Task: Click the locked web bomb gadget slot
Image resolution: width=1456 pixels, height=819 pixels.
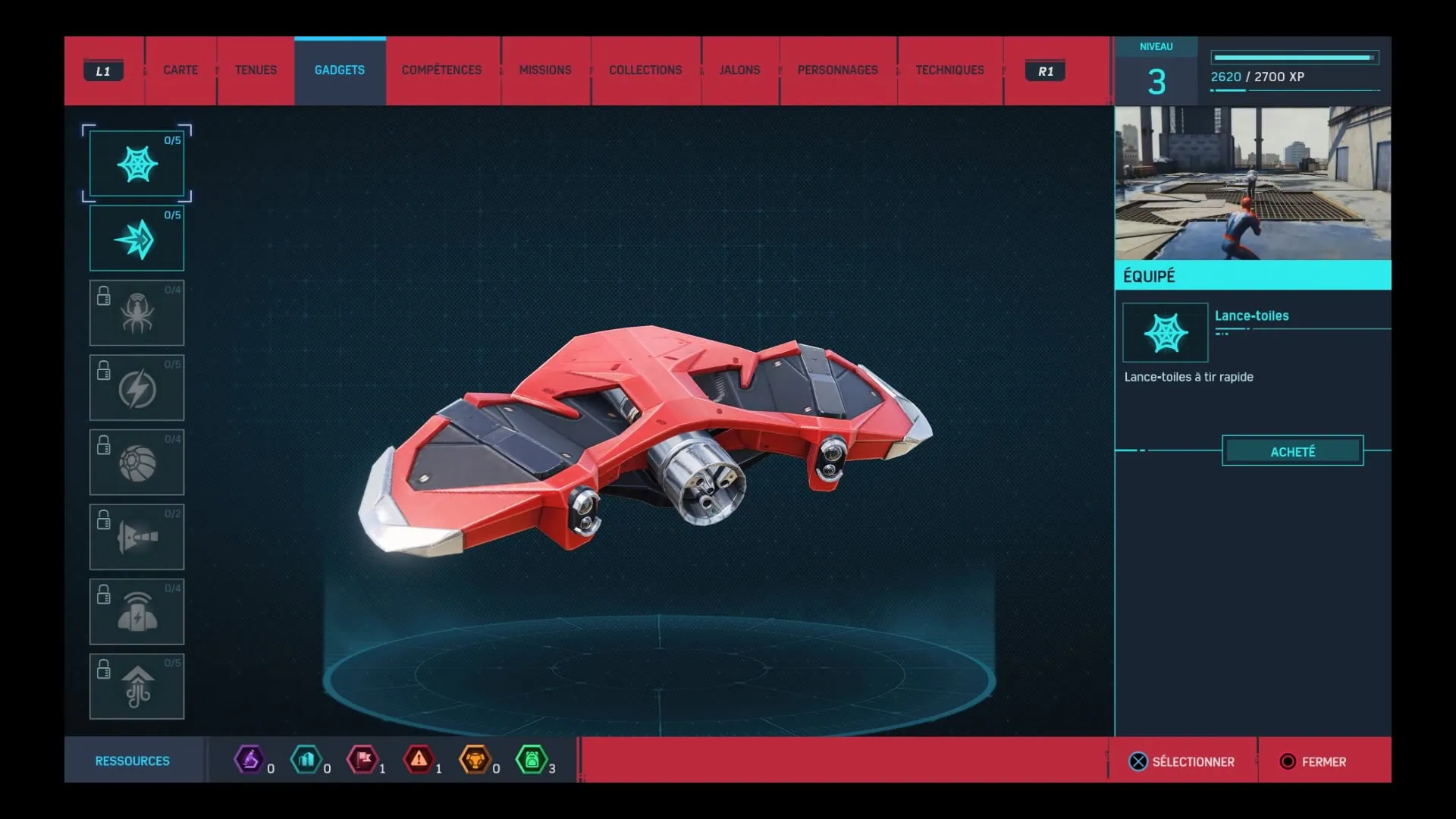Action: 136,463
